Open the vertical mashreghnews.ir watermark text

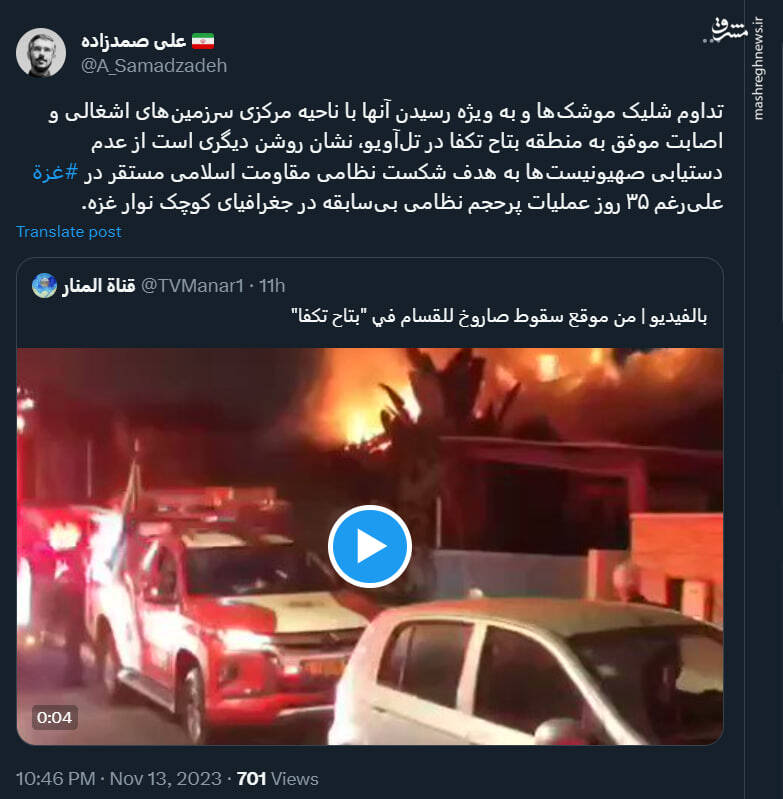[x=758, y=68]
